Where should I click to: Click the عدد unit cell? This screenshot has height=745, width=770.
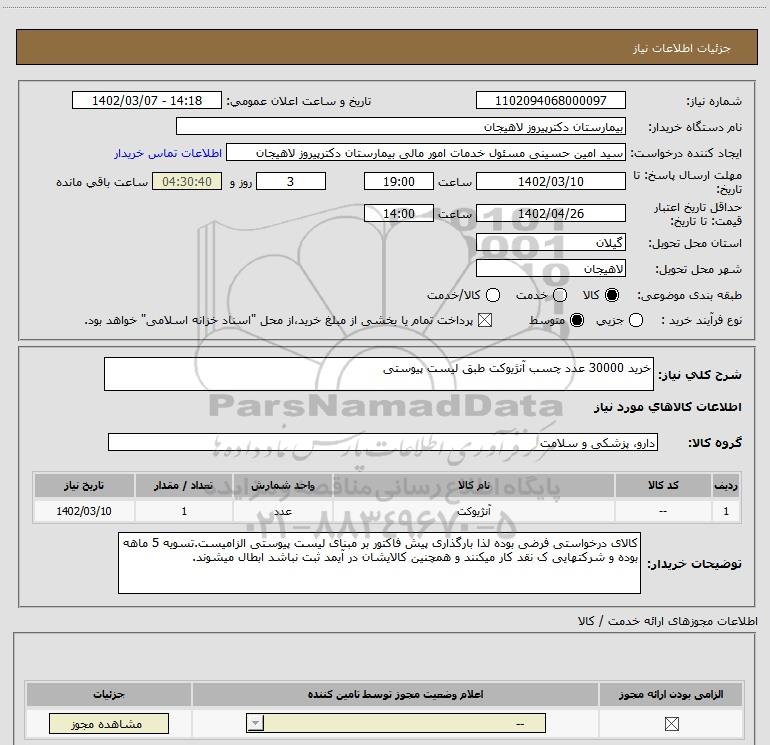(283, 511)
